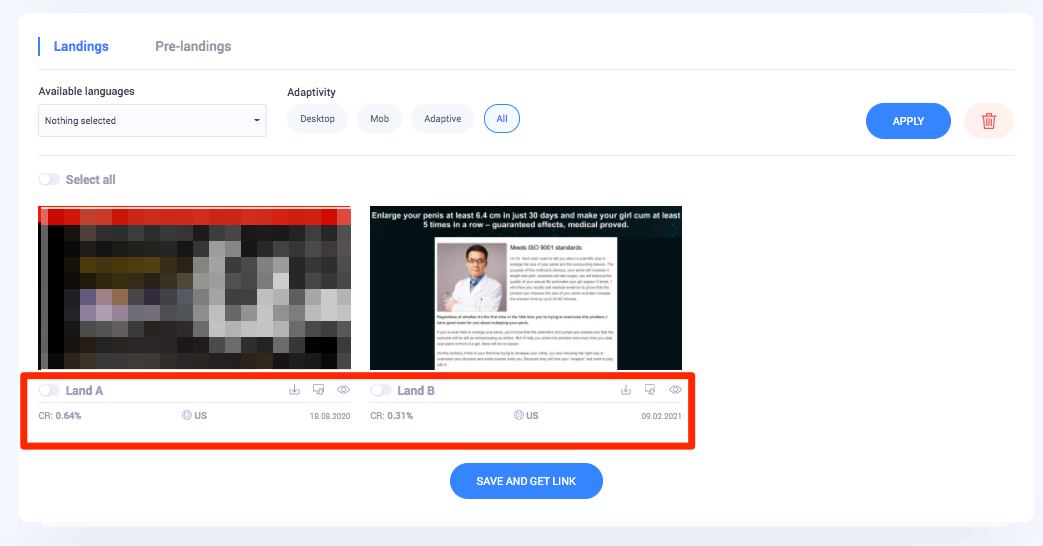Open the Available languages dropdown
The height and width of the screenshot is (546, 1043).
[x=152, y=121]
